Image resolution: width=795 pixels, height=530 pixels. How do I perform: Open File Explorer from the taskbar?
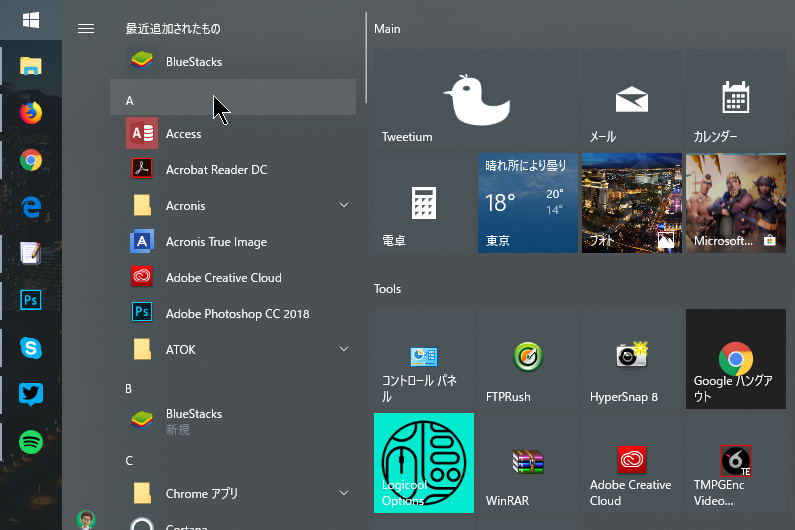[x=31, y=66]
